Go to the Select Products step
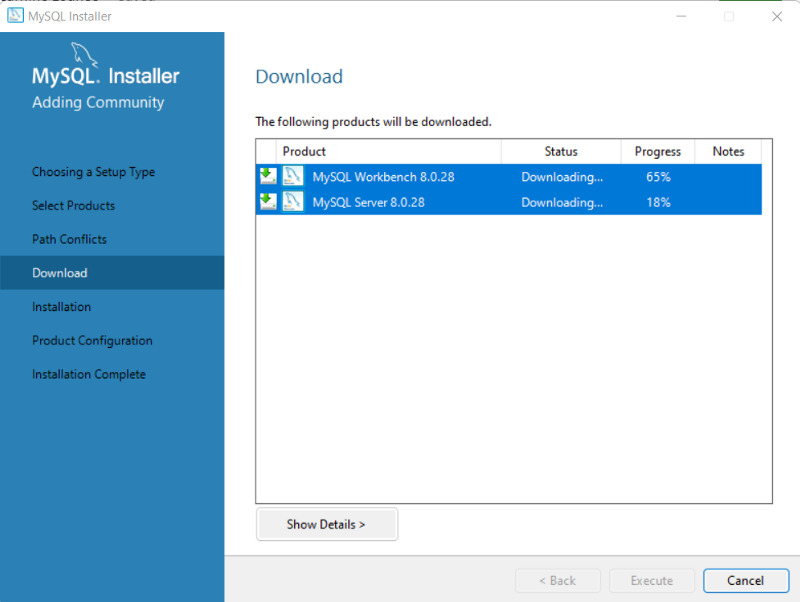Viewport: 800px width, 602px height. [73, 206]
